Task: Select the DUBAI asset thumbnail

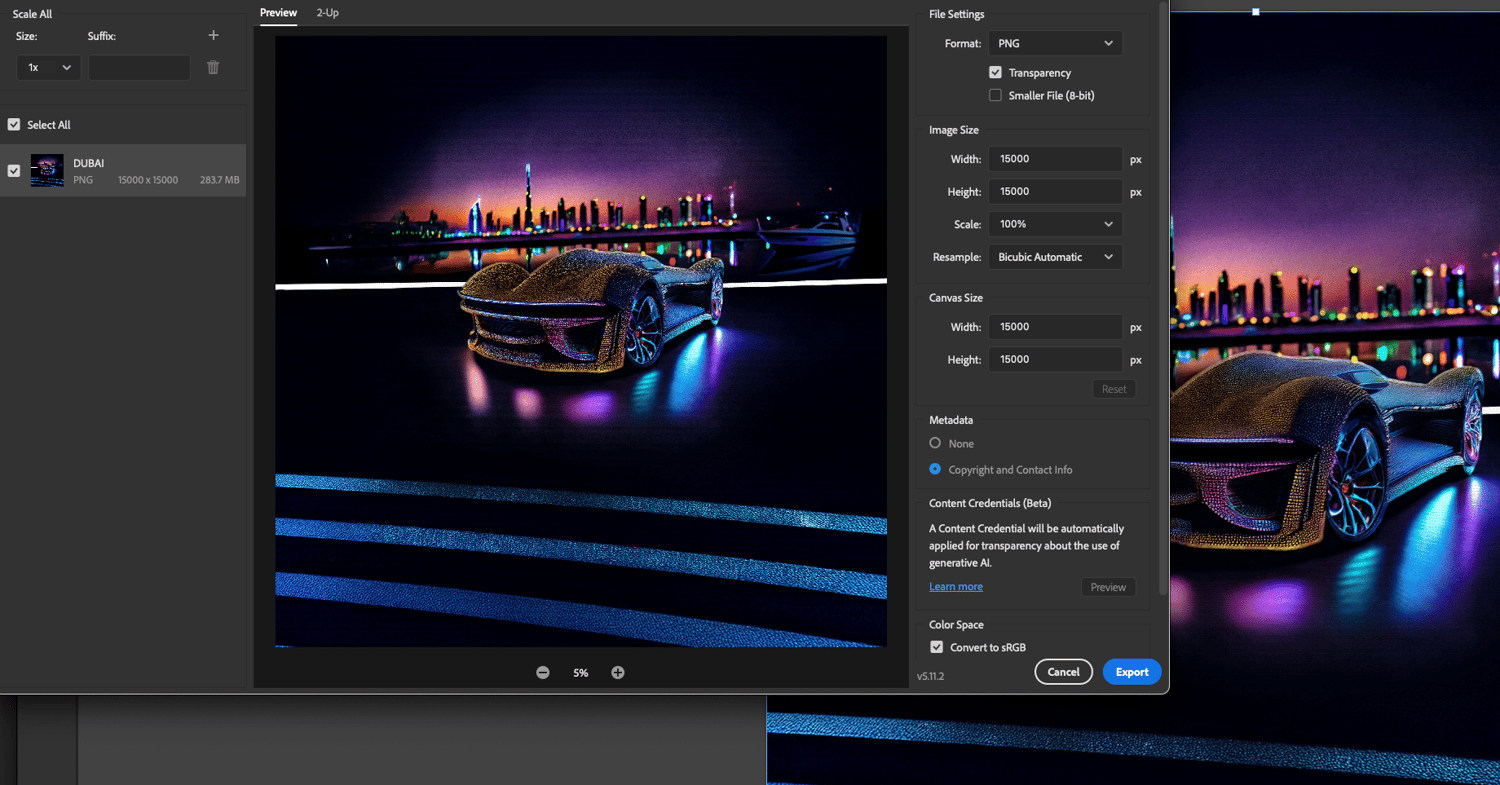Action: coord(47,170)
